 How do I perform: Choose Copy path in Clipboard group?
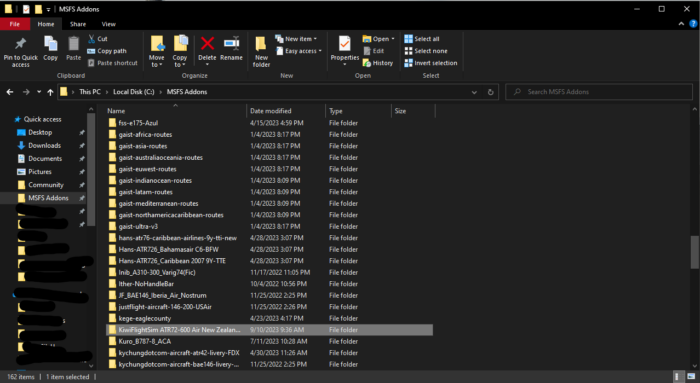pyautogui.click(x=107, y=51)
